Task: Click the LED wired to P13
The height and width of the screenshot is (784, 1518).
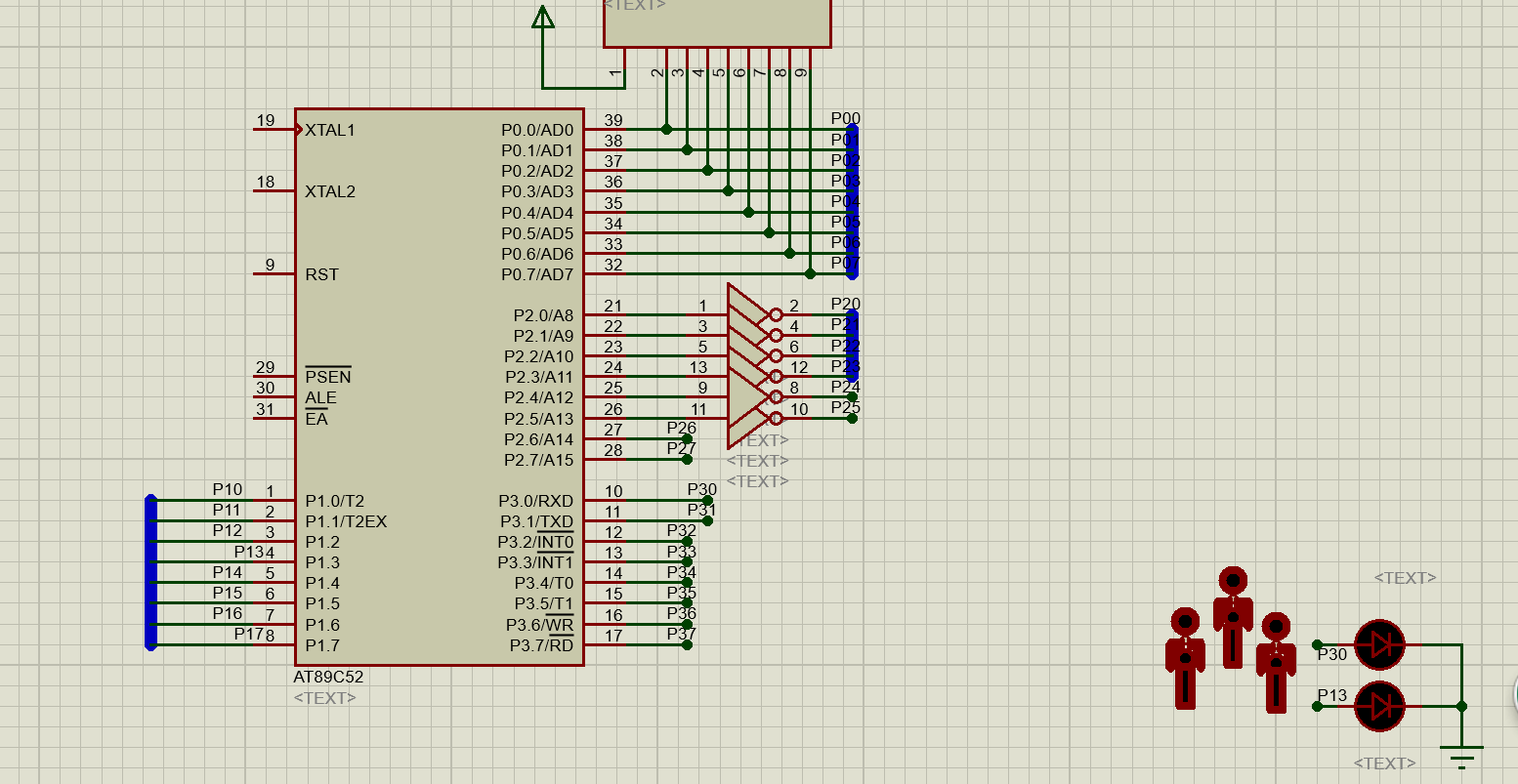Action: (1379, 706)
